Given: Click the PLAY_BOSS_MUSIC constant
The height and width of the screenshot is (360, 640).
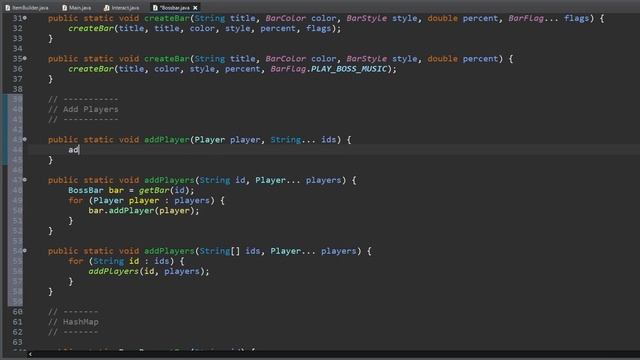Looking at the screenshot, I should (349, 69).
